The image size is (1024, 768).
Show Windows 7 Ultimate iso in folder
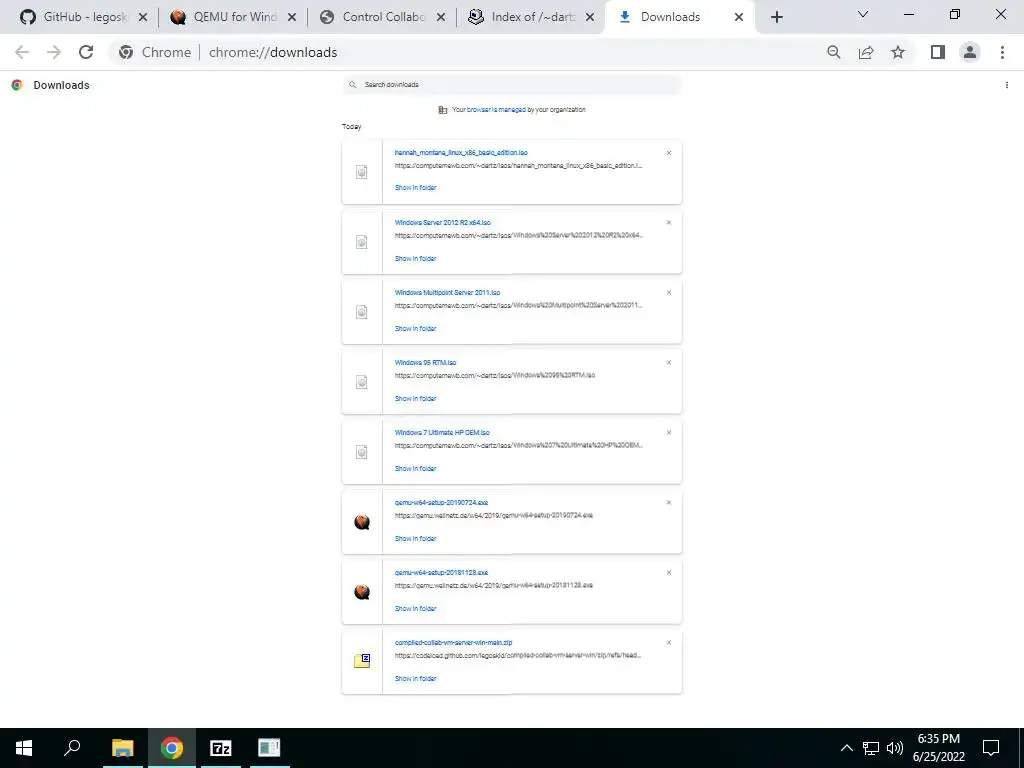(415, 468)
